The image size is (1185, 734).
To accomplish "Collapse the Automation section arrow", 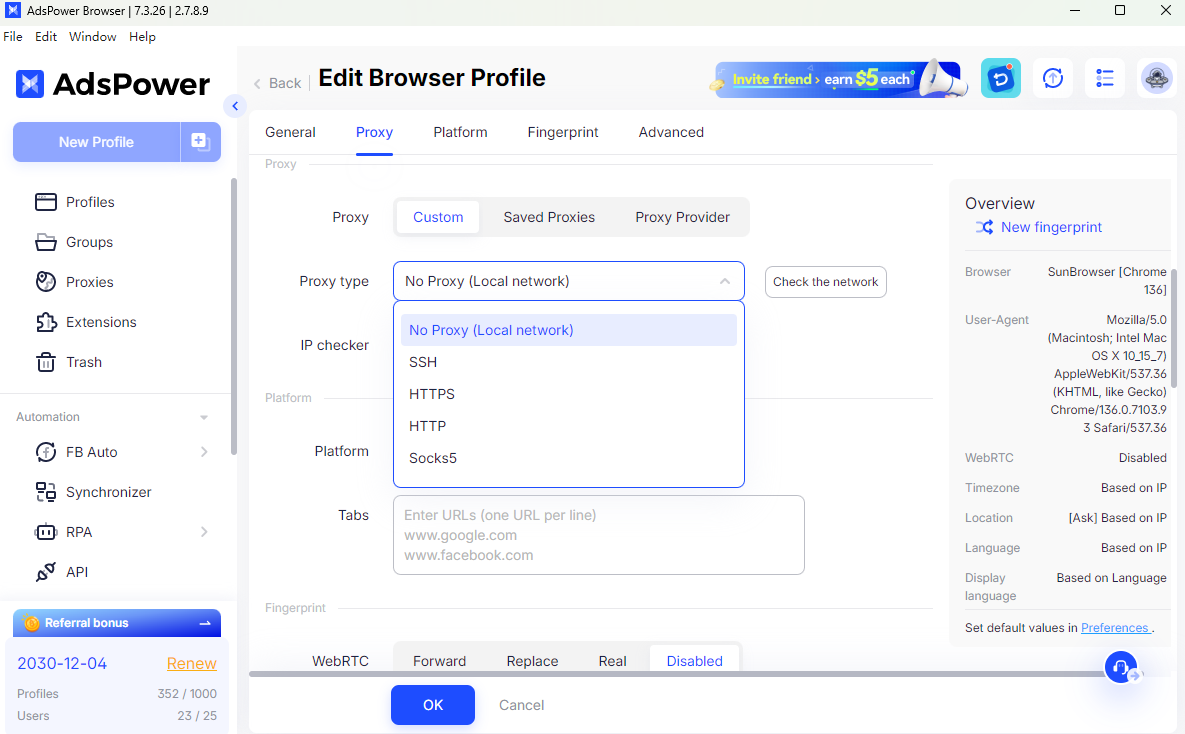I will [x=203, y=417].
